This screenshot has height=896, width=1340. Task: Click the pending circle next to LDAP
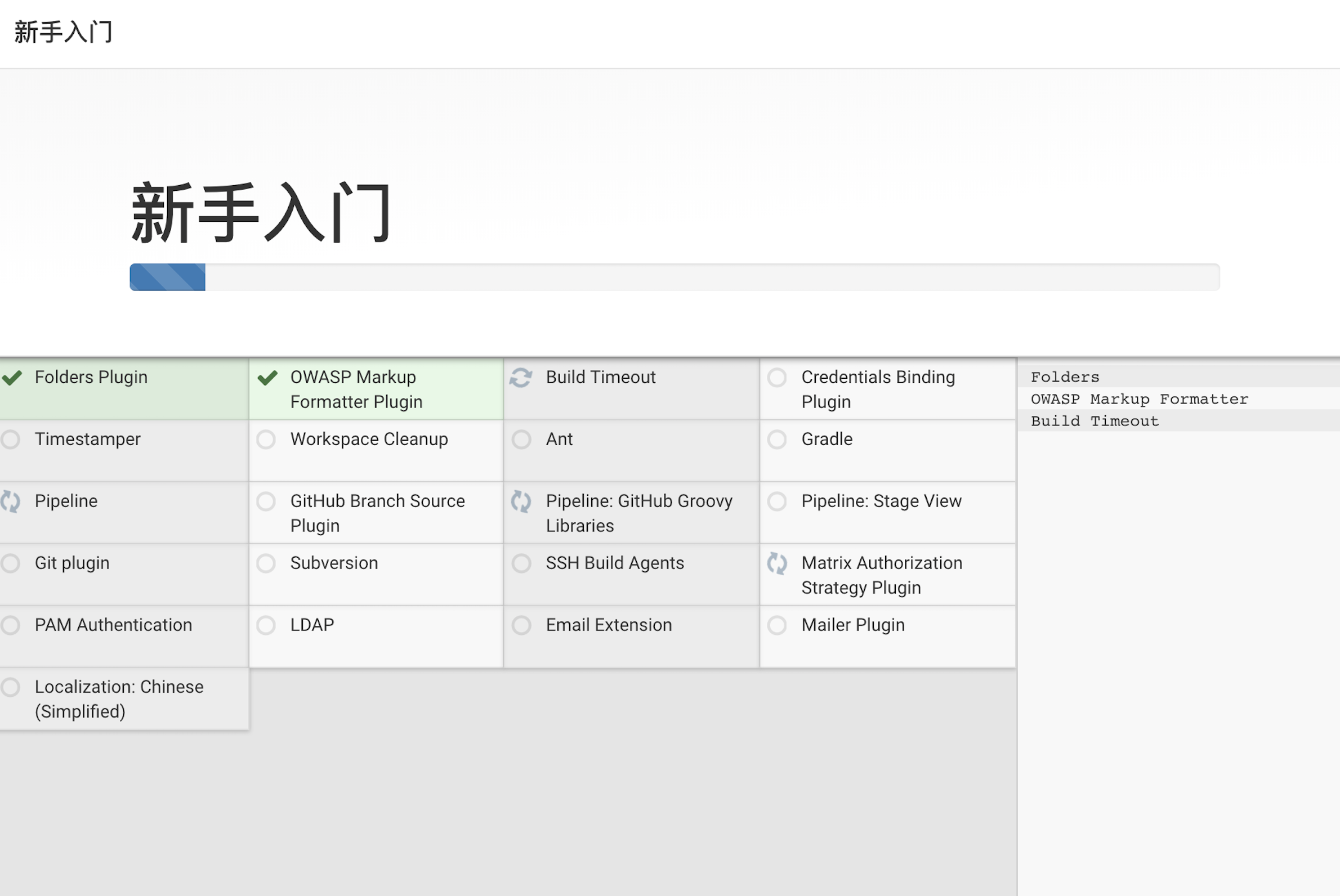(266, 625)
